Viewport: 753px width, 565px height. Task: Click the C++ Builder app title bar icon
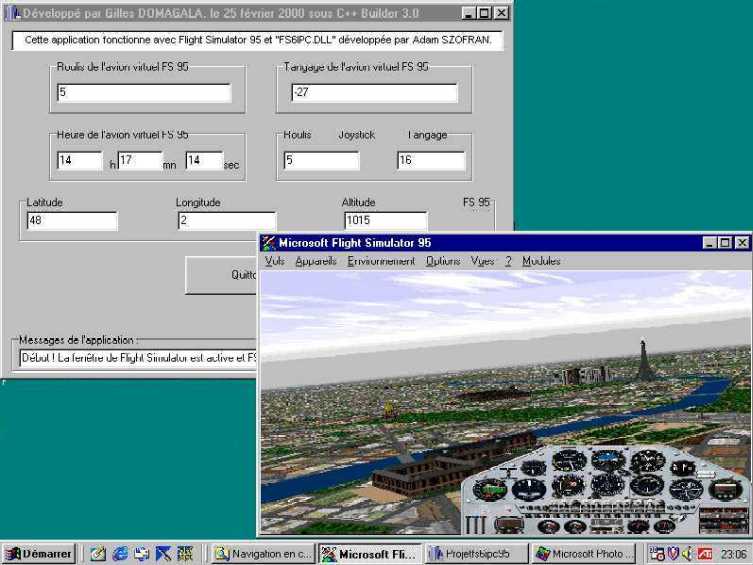pyautogui.click(x=13, y=14)
